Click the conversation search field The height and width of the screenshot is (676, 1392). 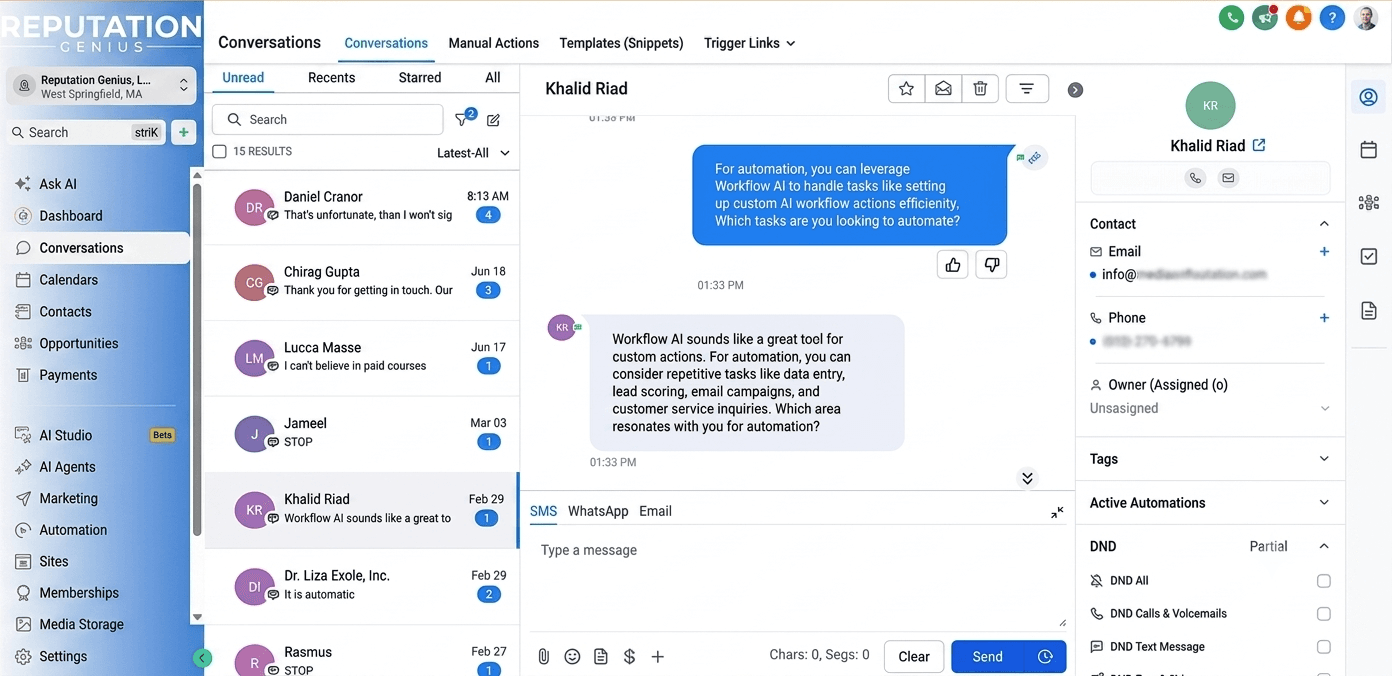click(328, 119)
